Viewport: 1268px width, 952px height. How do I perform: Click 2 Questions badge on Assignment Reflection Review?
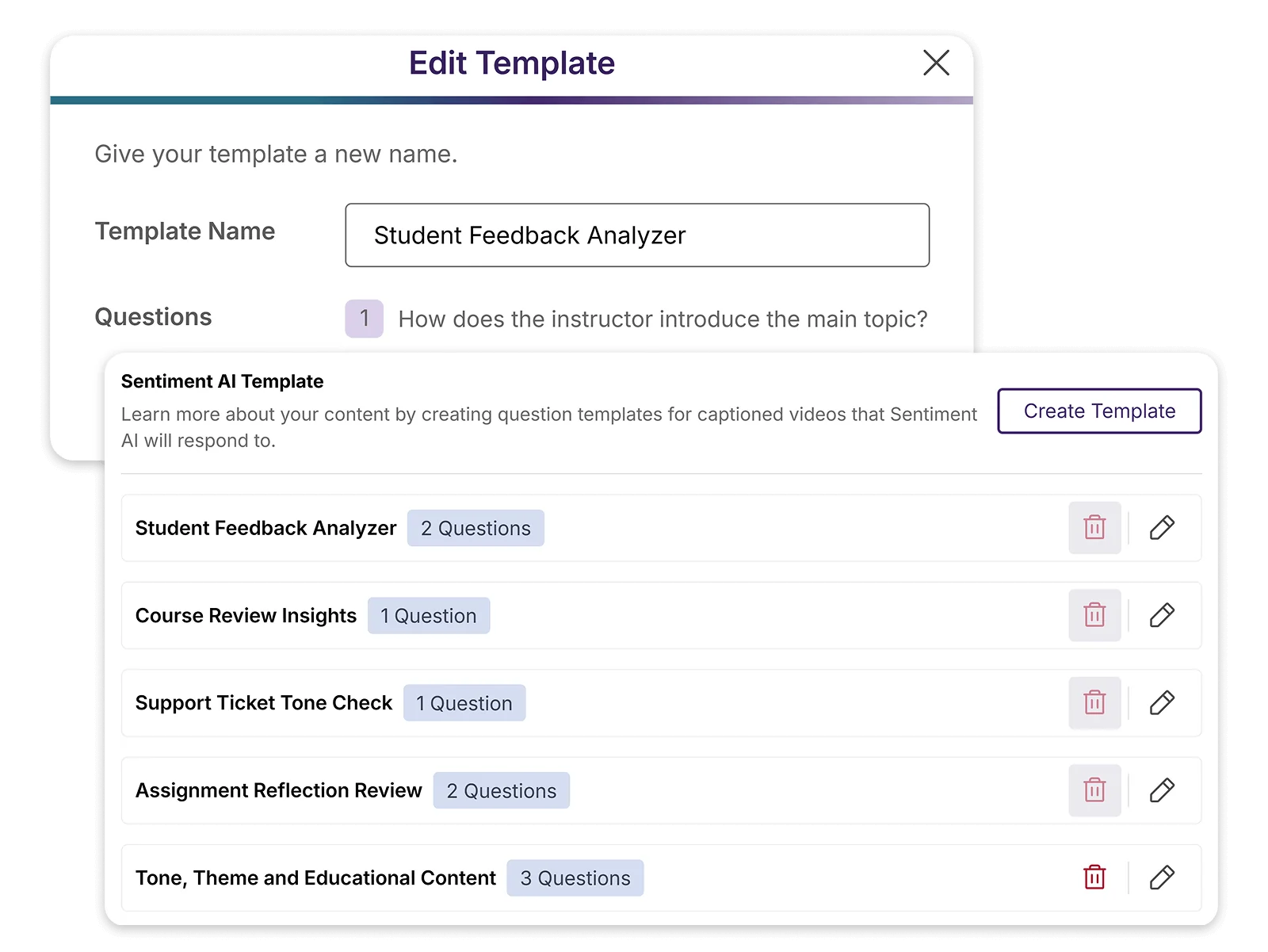click(501, 791)
